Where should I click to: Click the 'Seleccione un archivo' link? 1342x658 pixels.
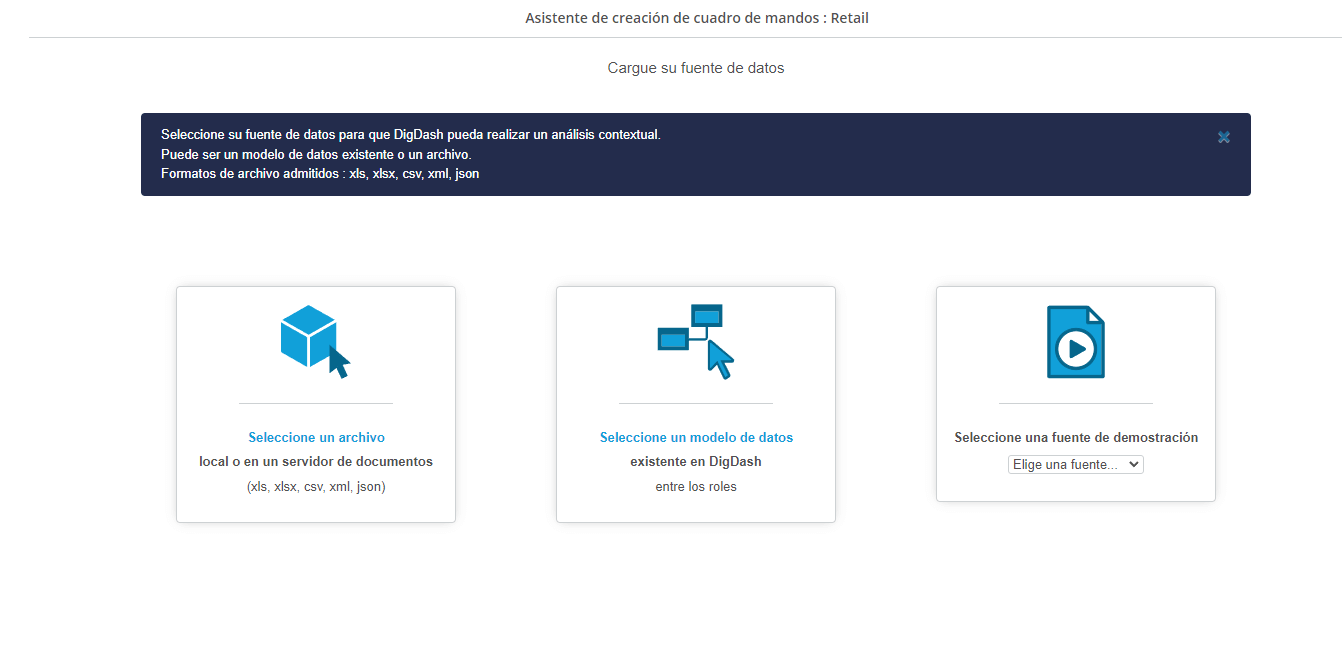click(316, 437)
